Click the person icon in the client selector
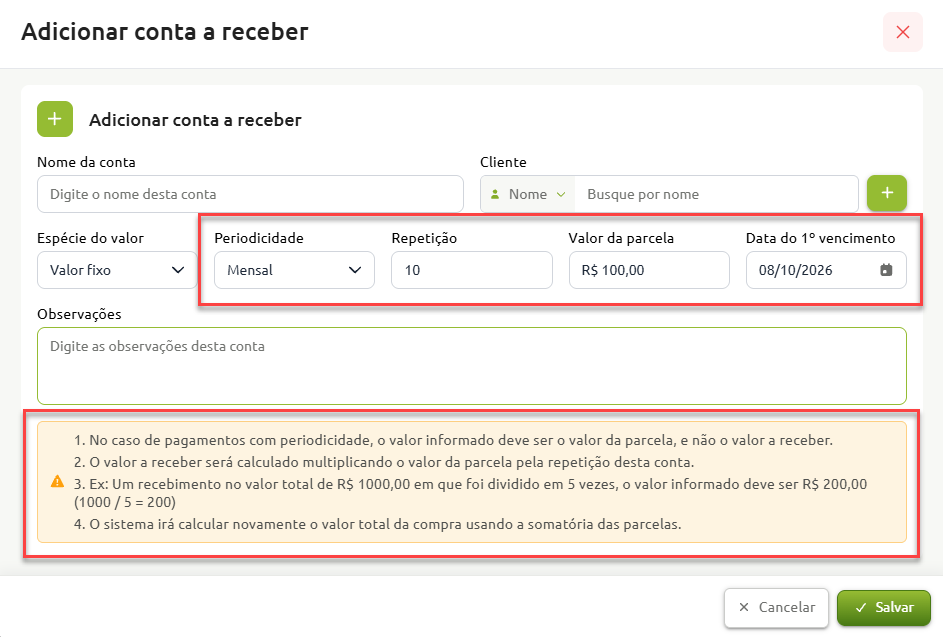This screenshot has height=637, width=943. click(x=495, y=194)
